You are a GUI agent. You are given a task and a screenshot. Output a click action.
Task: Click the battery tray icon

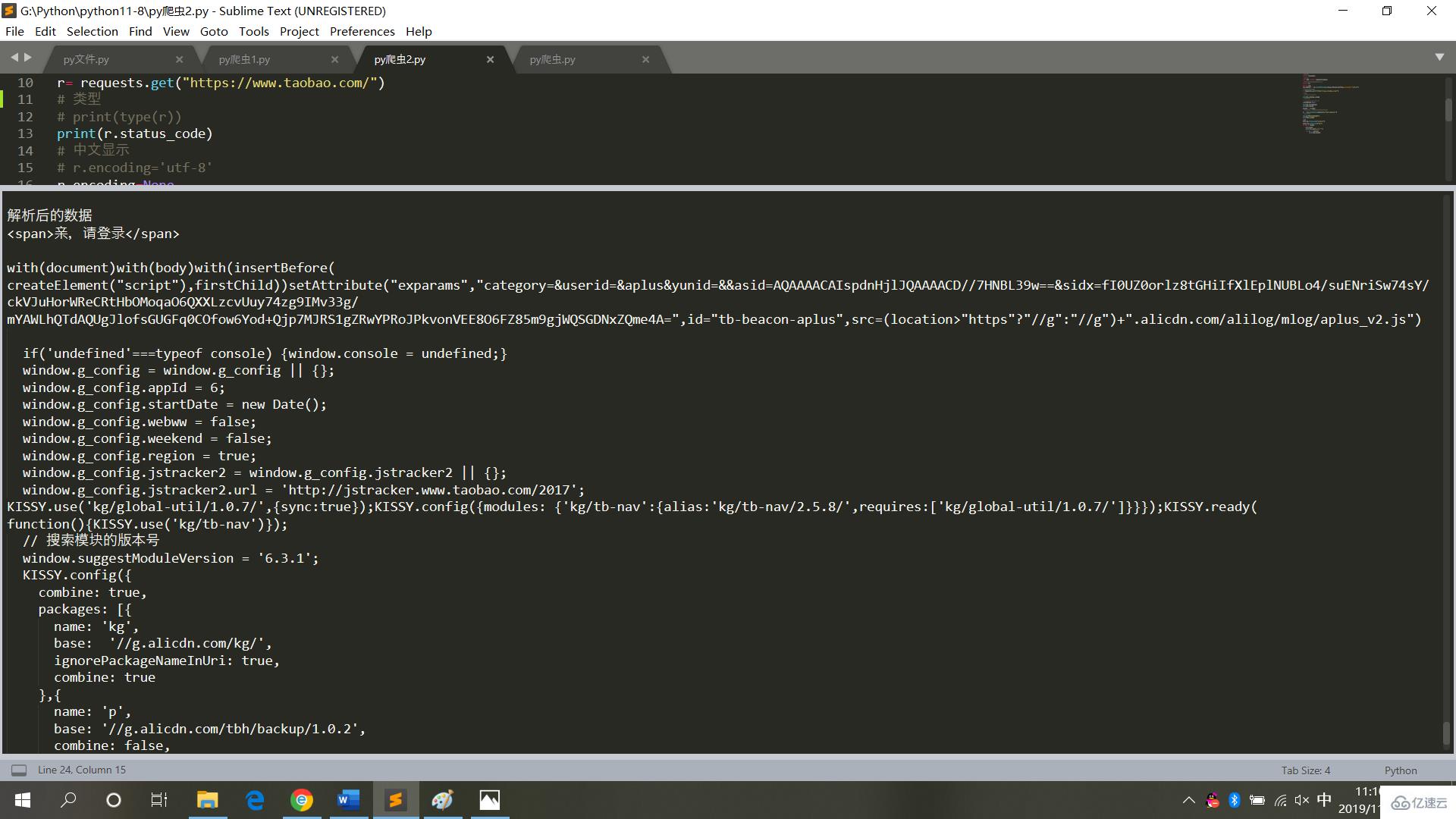pos(1257,800)
